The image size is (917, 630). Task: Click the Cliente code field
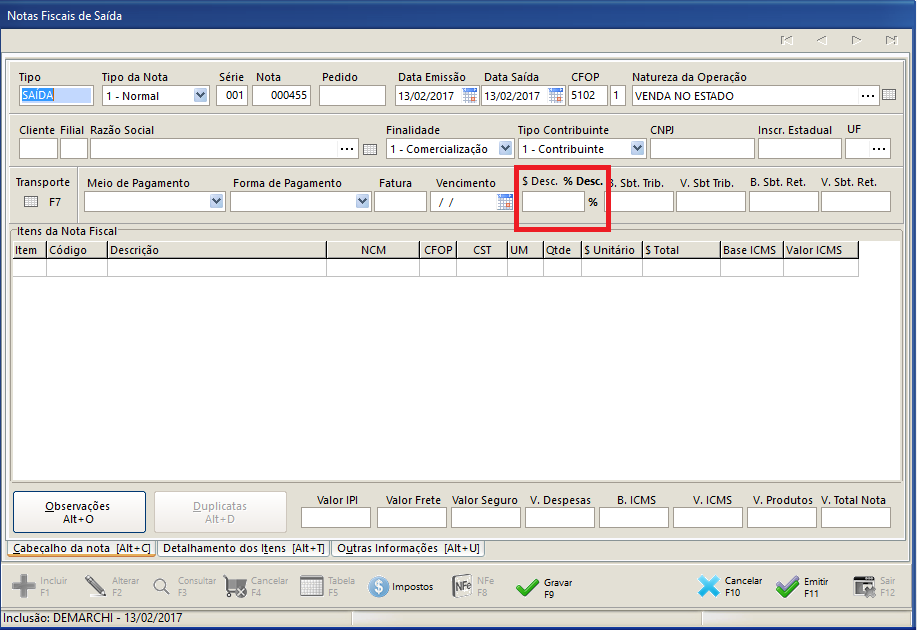click(38, 149)
